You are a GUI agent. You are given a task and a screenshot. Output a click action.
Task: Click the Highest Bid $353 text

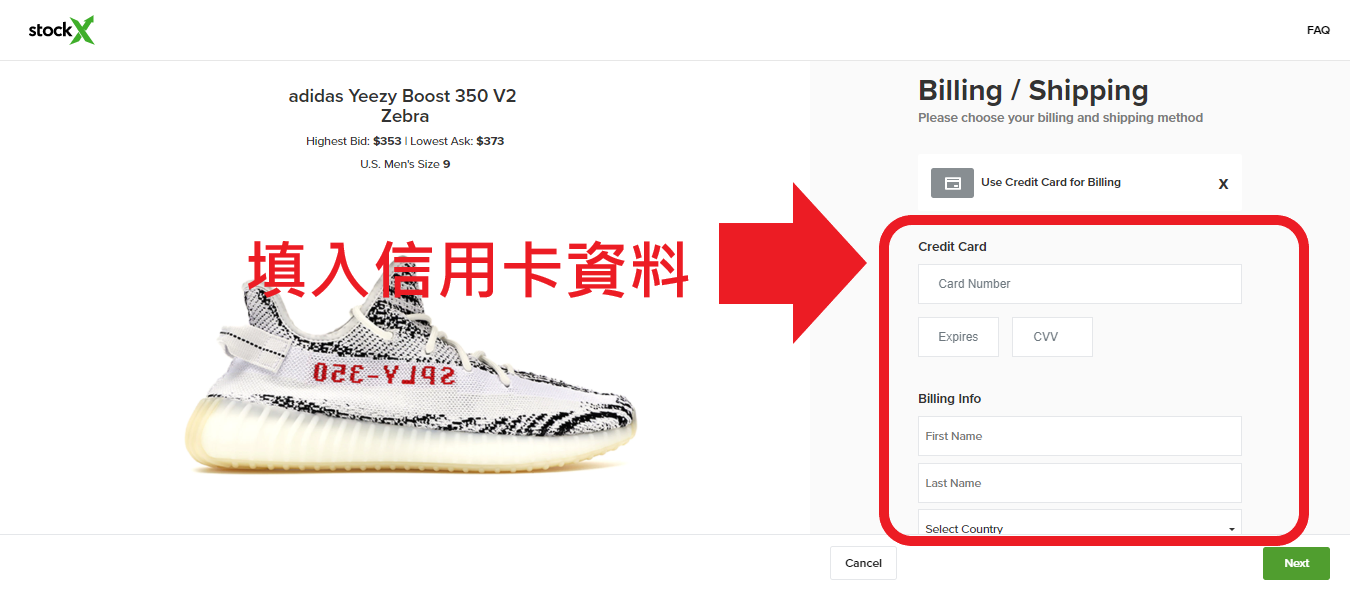click(353, 141)
